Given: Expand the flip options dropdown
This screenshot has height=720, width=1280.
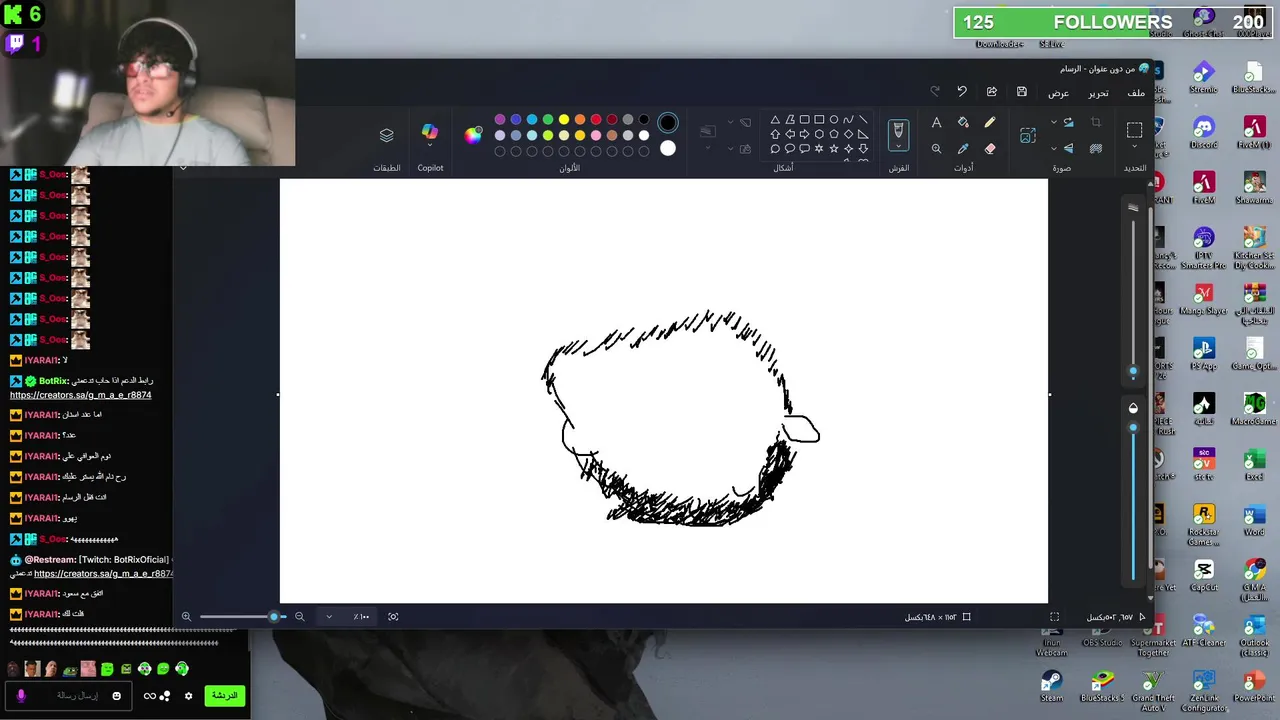Looking at the screenshot, I should [1054, 148].
